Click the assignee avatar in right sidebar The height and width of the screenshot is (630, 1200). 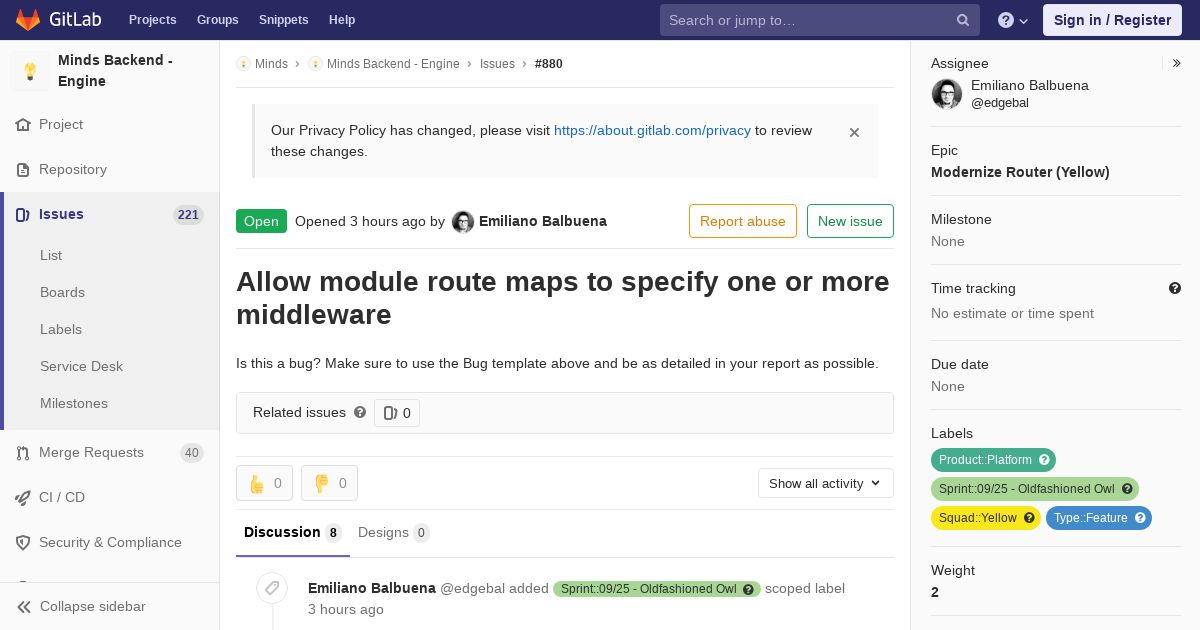click(x=947, y=94)
